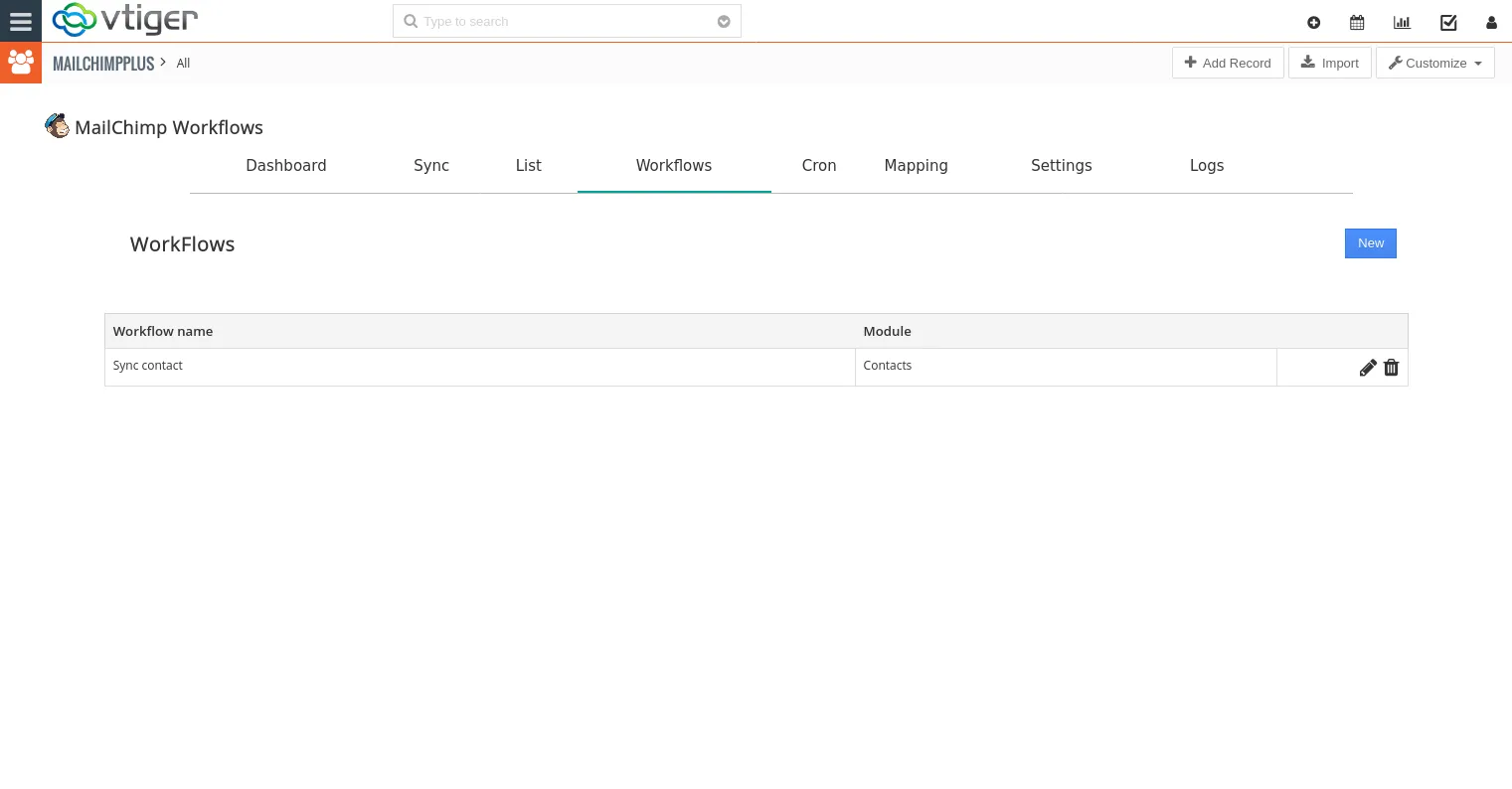Open the Customize dropdown
Screen dimensions: 1512x789
click(1434, 63)
